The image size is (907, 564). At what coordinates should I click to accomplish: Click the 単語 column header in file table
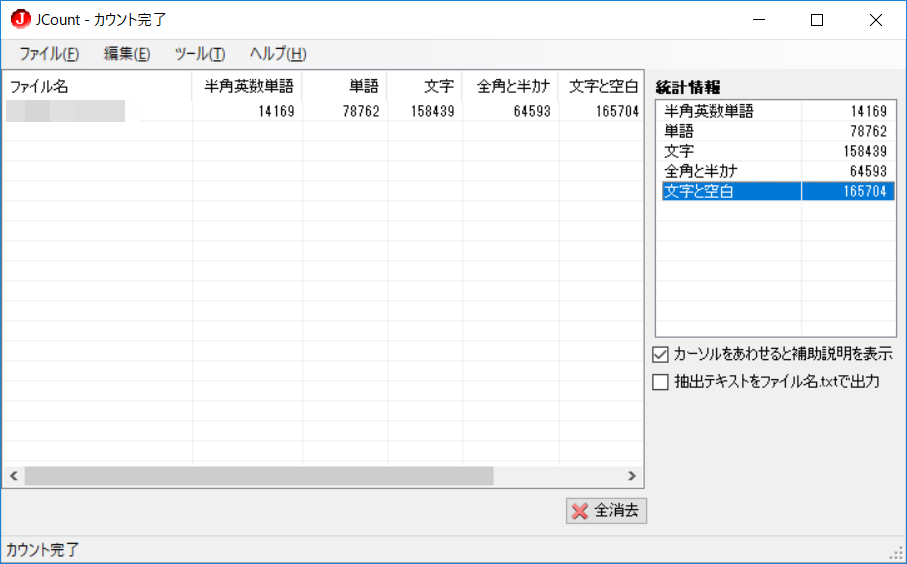tap(345, 86)
